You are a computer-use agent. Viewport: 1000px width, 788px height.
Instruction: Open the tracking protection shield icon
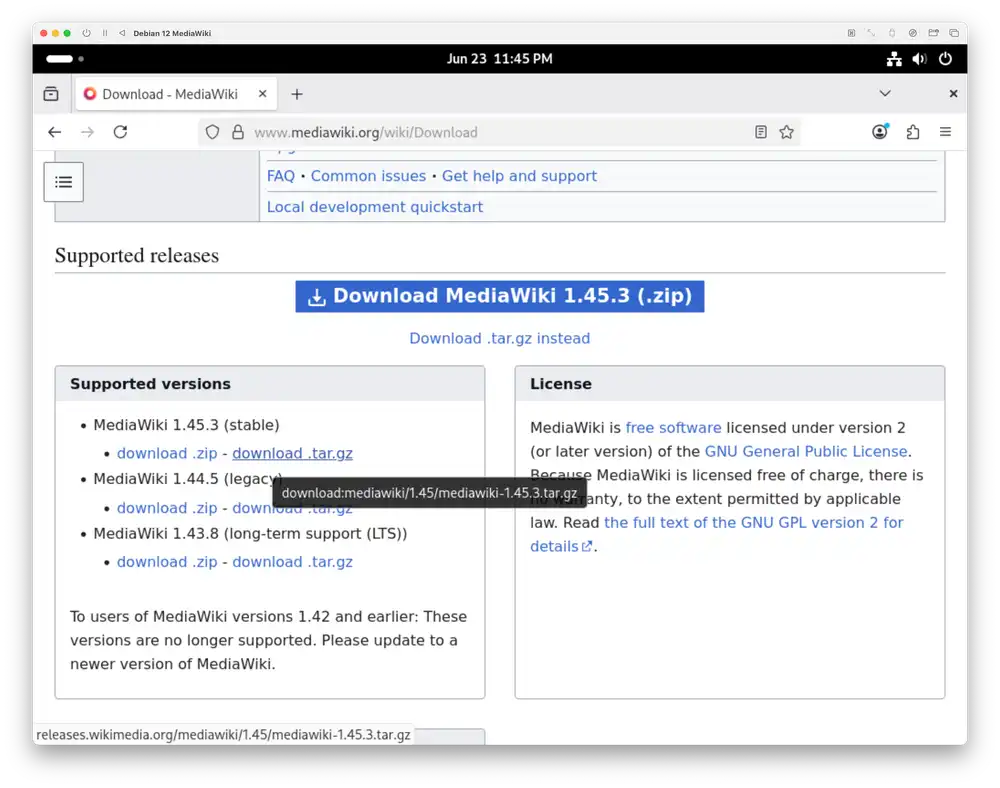point(212,132)
